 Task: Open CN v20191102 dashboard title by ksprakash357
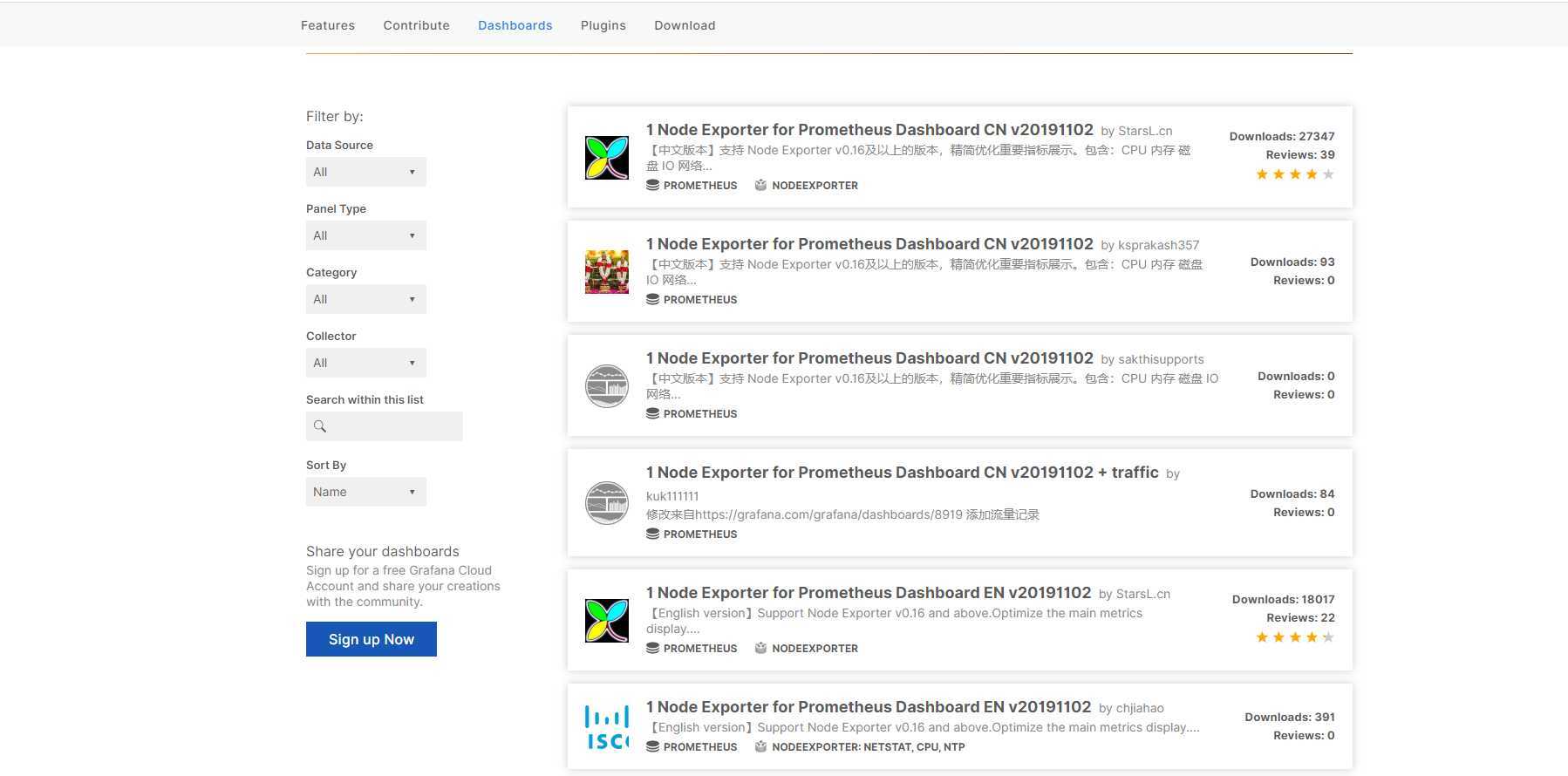pyautogui.click(x=869, y=244)
